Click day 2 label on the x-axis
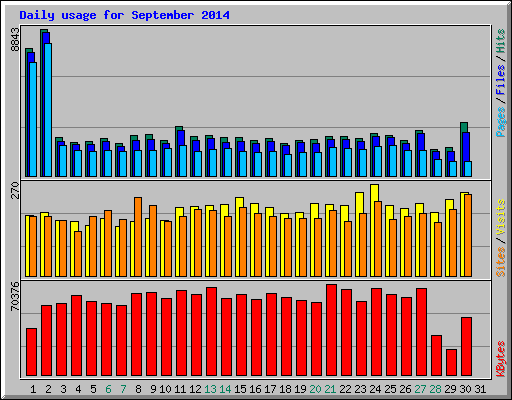 (48, 389)
